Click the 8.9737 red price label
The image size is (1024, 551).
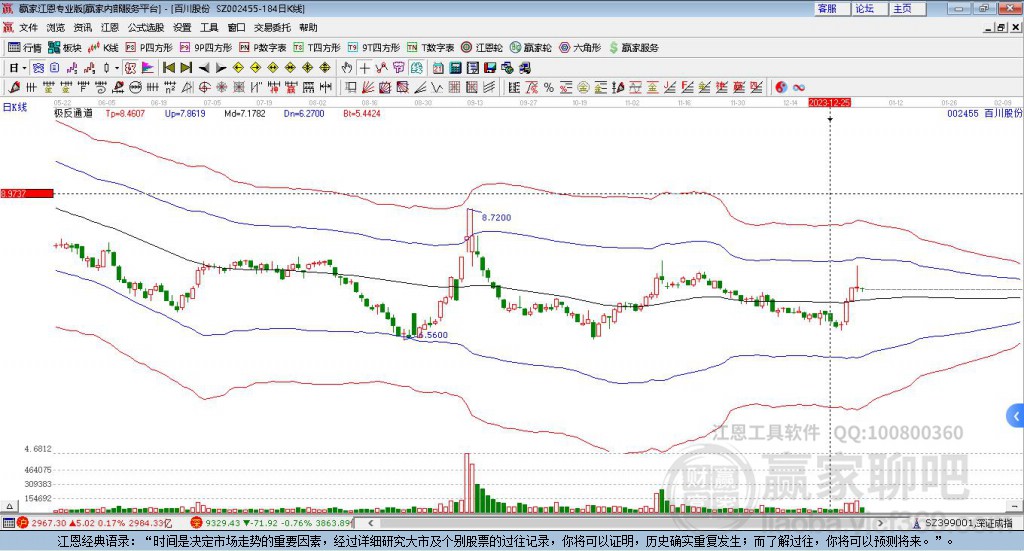pyautogui.click(x=27, y=193)
